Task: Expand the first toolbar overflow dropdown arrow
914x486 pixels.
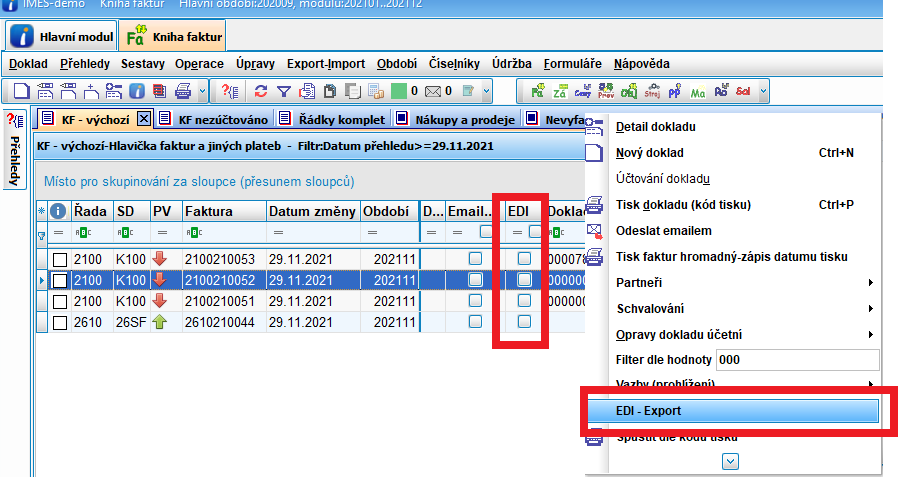Action: tap(202, 91)
